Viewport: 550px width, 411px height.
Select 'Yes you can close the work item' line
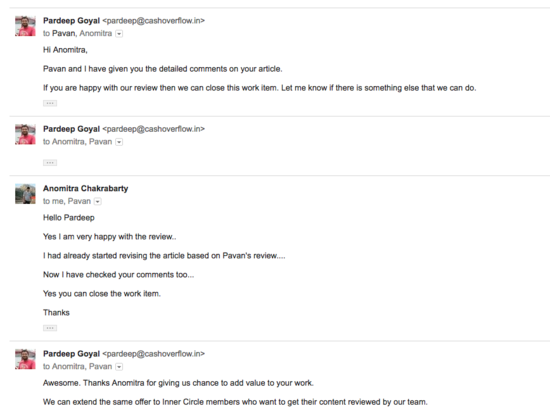point(102,294)
